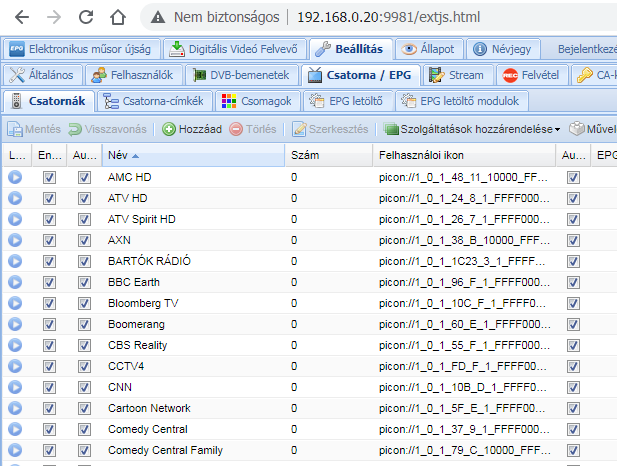Open the Művelet actions menu
617x466 pixels.
pyautogui.click(x=593, y=129)
